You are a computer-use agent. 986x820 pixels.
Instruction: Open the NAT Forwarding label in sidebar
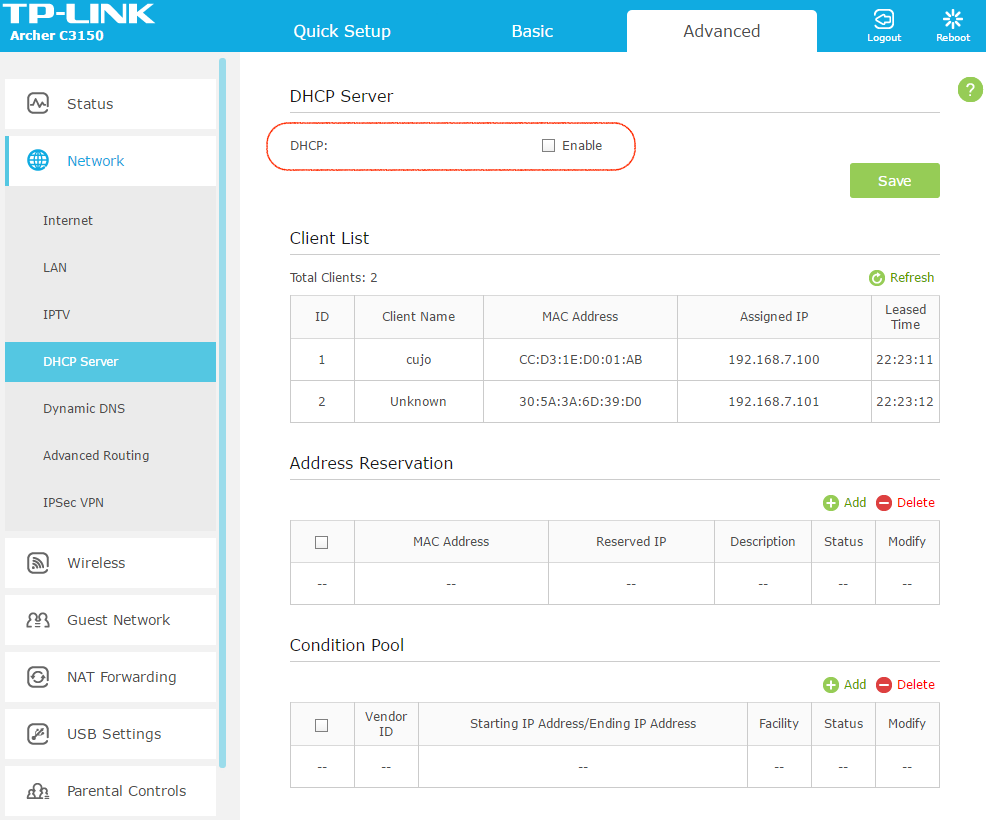(122, 677)
